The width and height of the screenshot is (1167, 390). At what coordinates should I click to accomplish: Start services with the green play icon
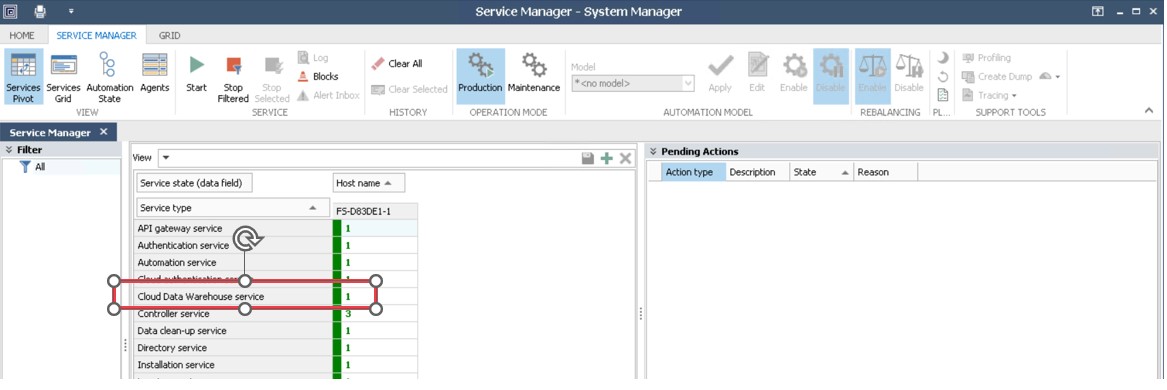pos(196,73)
